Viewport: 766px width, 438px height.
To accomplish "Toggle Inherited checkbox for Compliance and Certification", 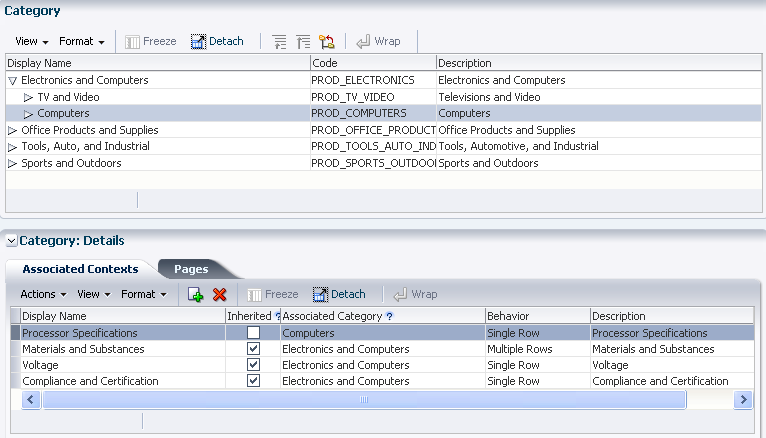I will point(253,380).
